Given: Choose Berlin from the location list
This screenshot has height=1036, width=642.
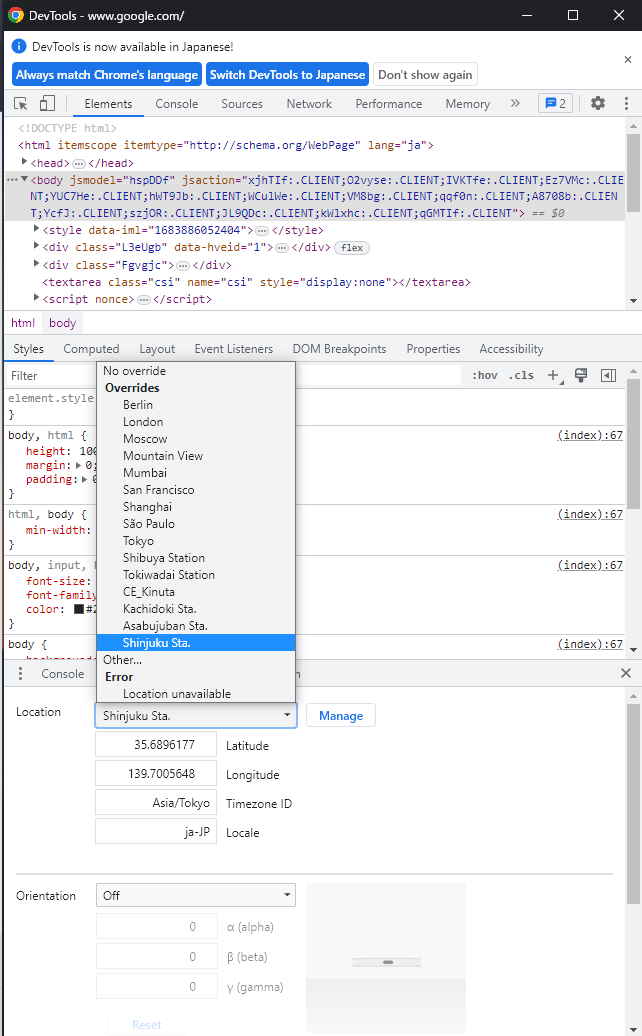Looking at the screenshot, I should coord(196,404).
